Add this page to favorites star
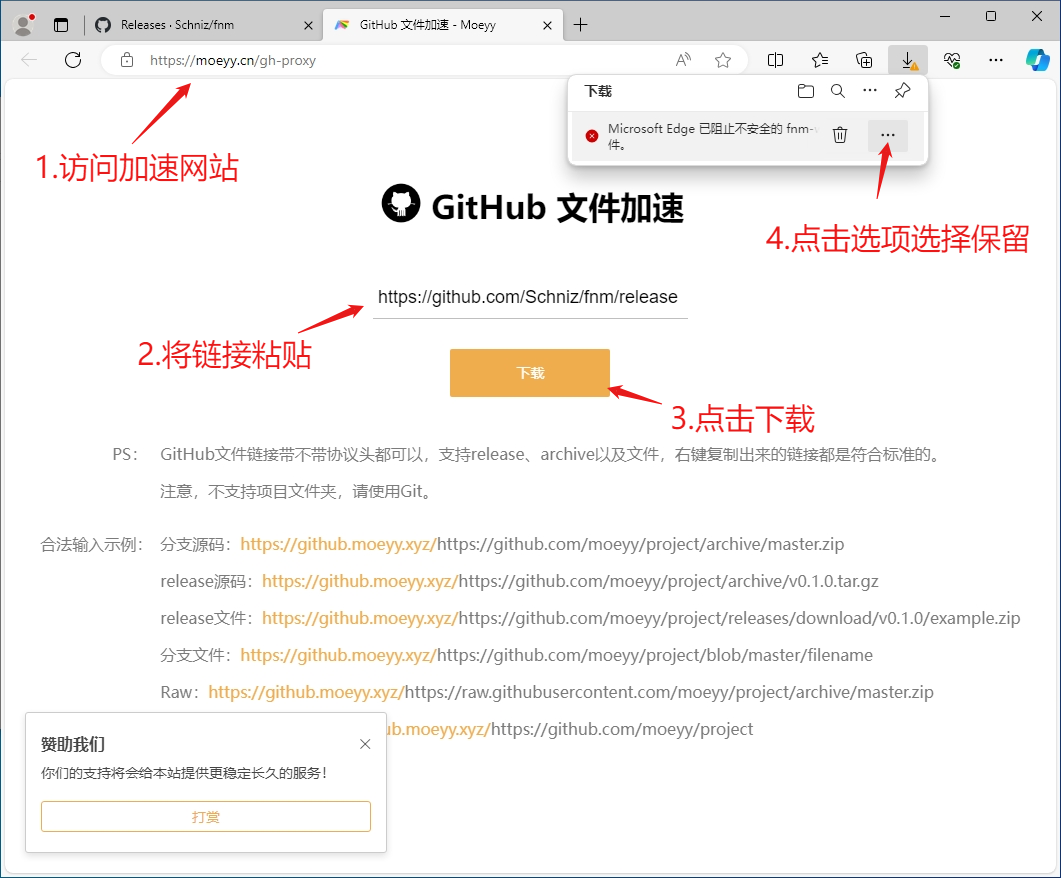Image resolution: width=1061 pixels, height=878 pixels. coord(723,60)
